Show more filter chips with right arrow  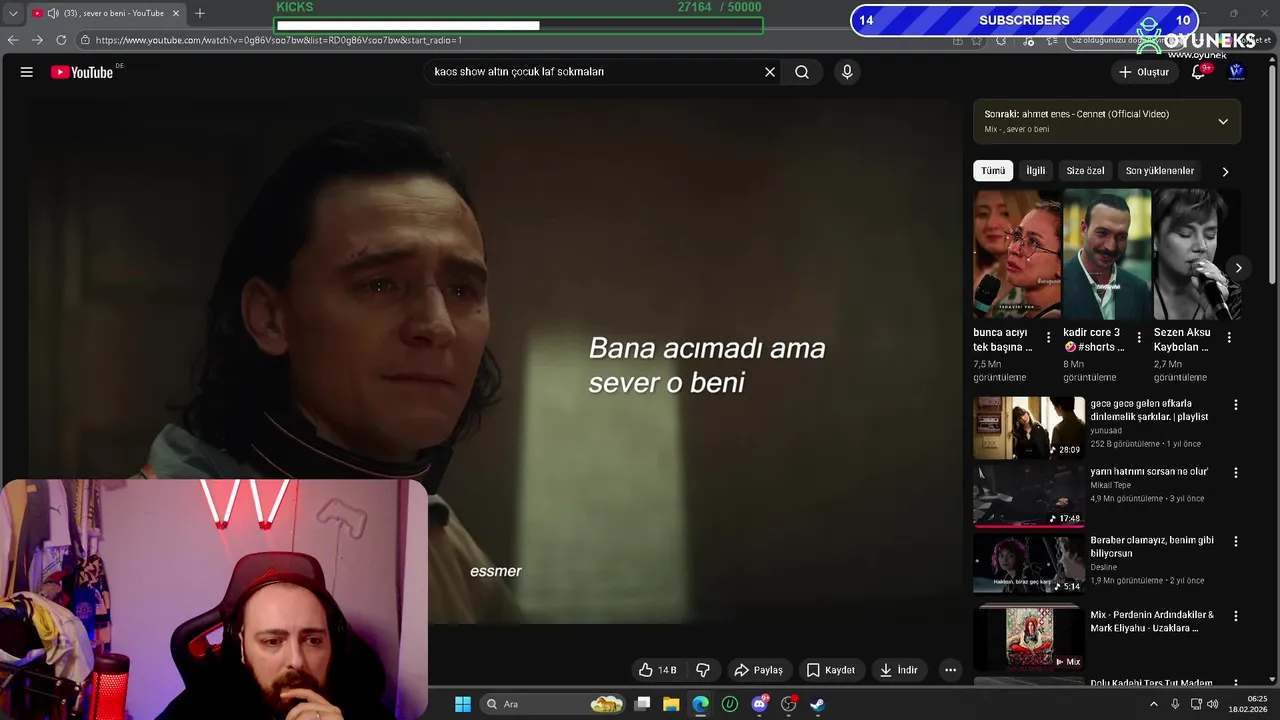tap(1225, 172)
